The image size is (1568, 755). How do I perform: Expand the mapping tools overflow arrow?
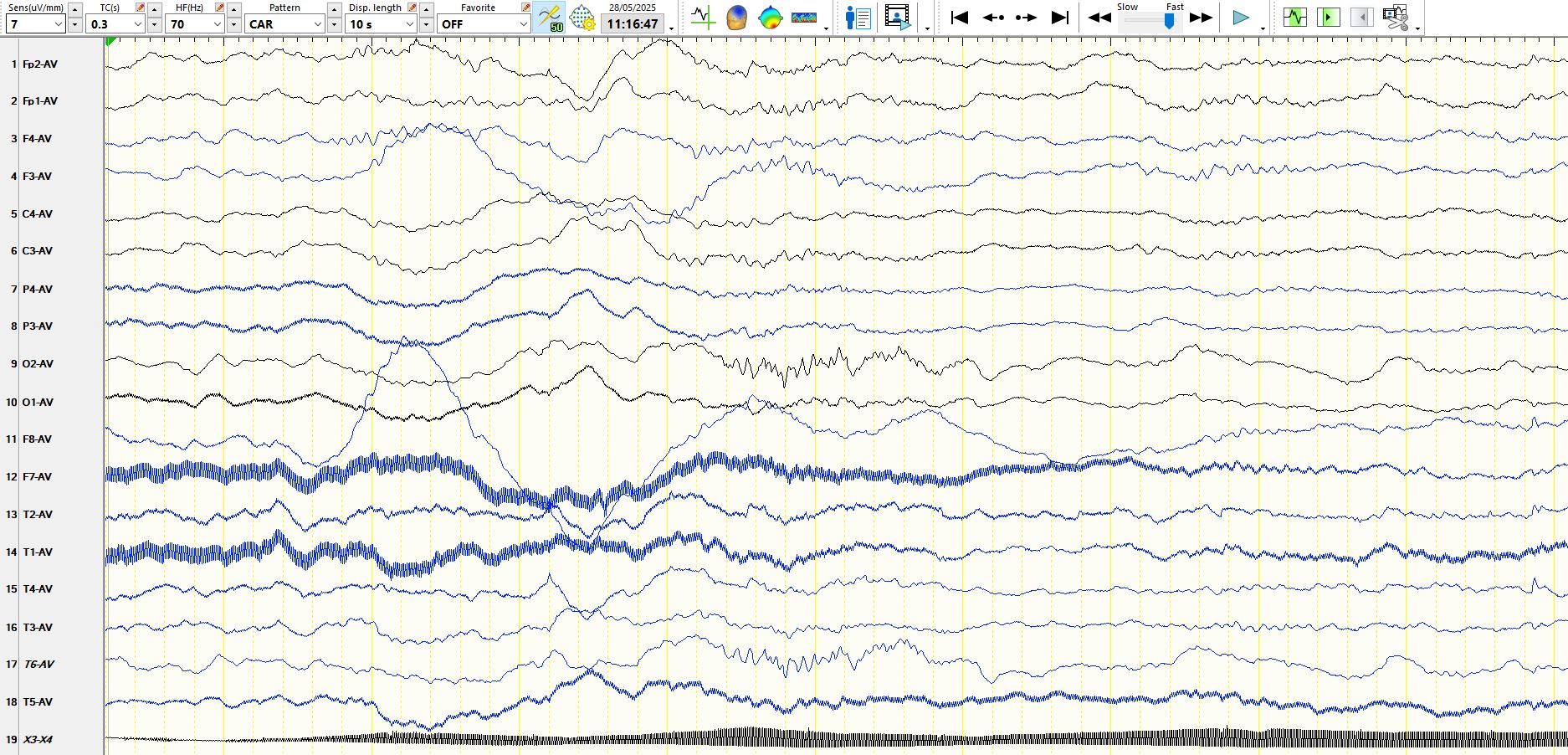tap(826, 28)
